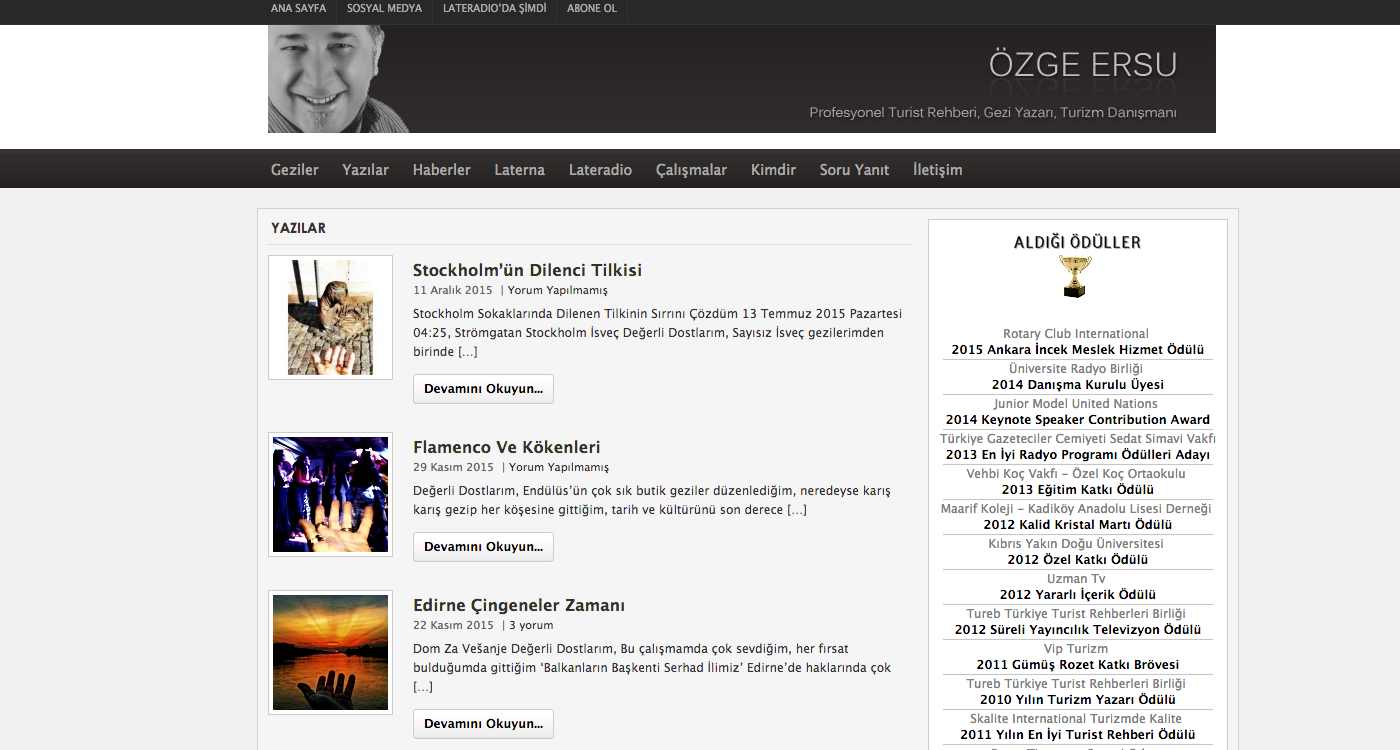Open the Kimdir navigation item
The image size is (1400, 750).
(773, 170)
